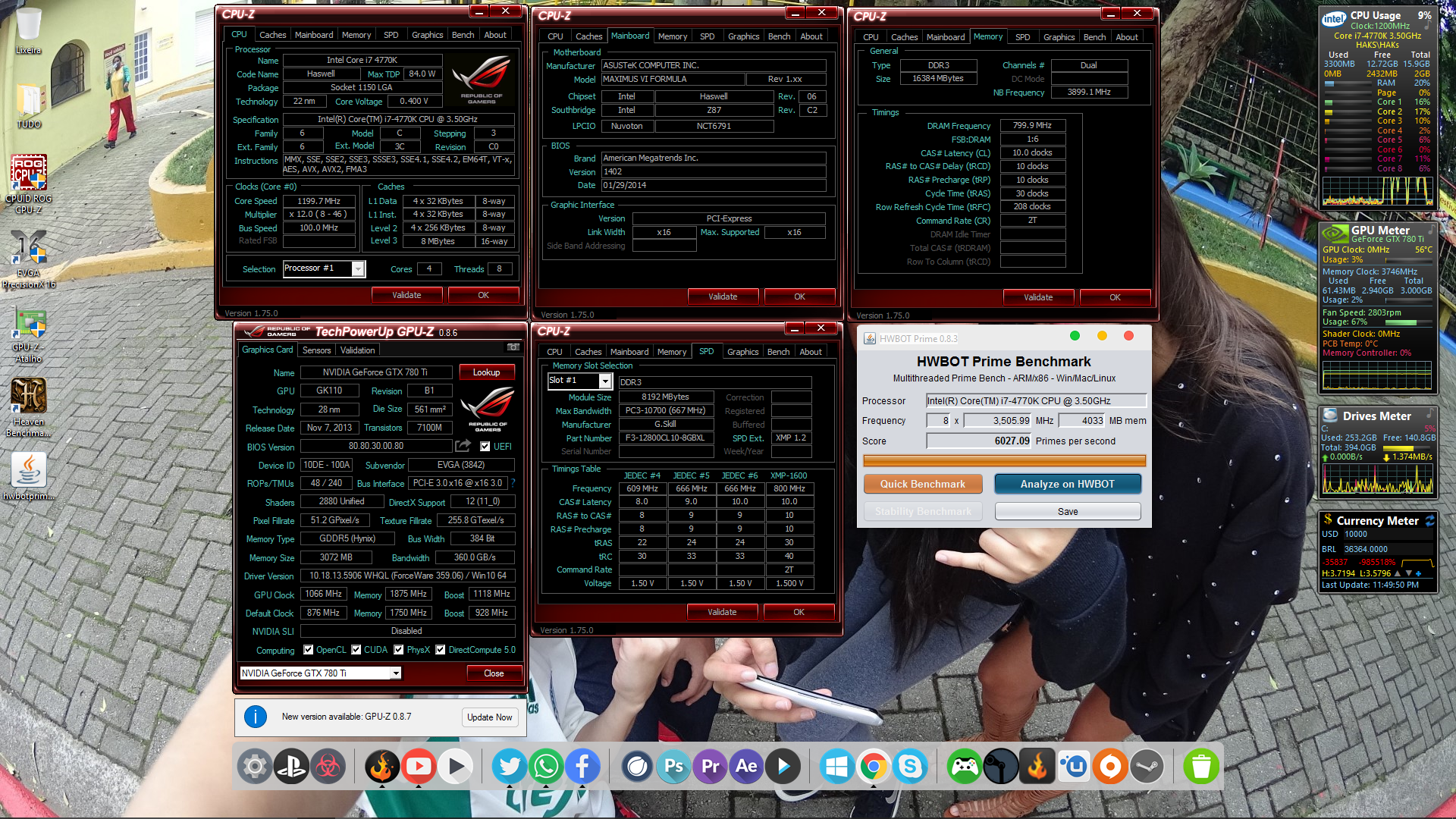Click the orange HWBOT benchmark progress bar
Viewport: 1456px width, 819px height.
[x=1005, y=460]
